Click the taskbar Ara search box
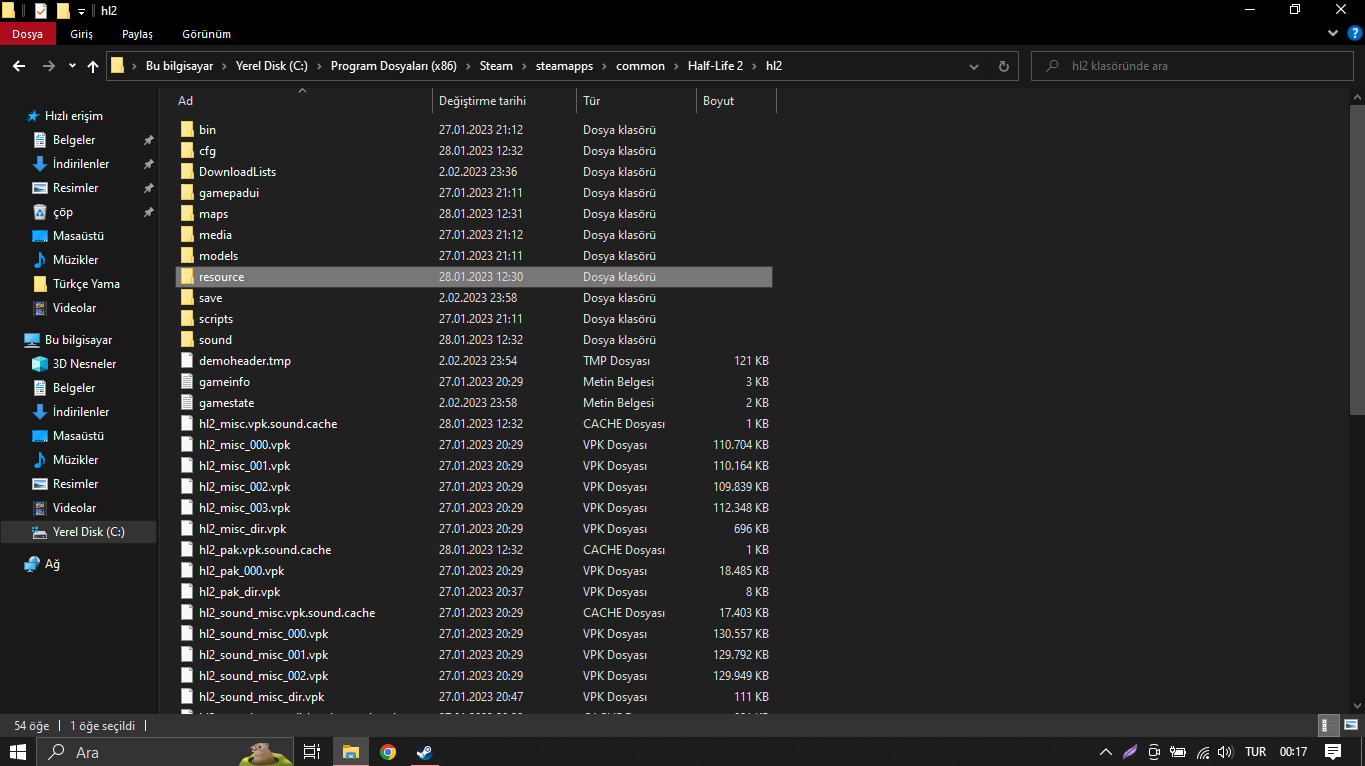The image size is (1365, 766). [x=165, y=752]
